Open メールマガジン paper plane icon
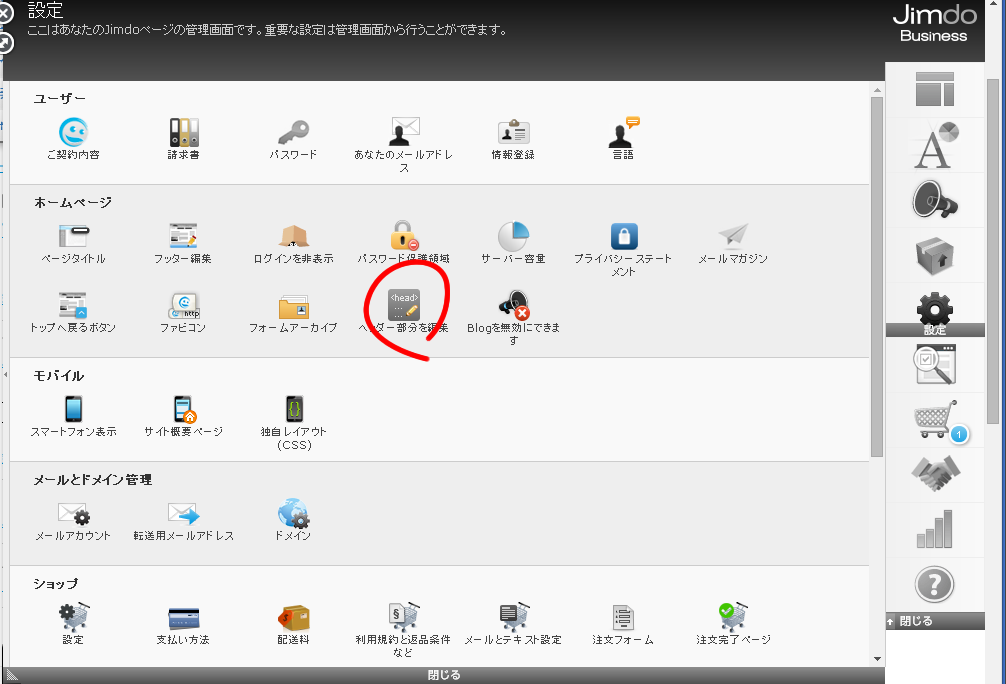This screenshot has width=1006, height=684. pyautogui.click(x=733, y=236)
